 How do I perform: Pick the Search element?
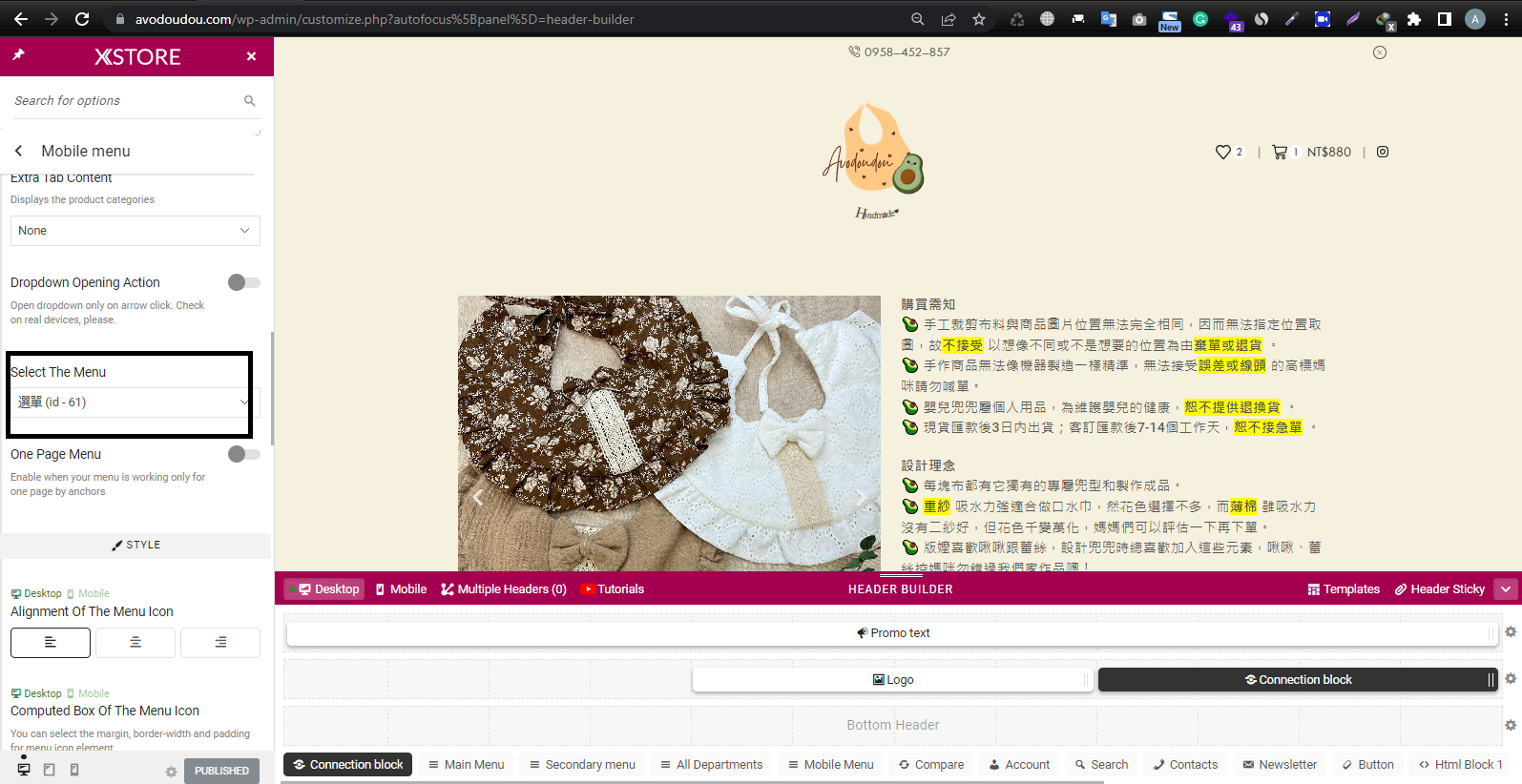[x=1102, y=765]
